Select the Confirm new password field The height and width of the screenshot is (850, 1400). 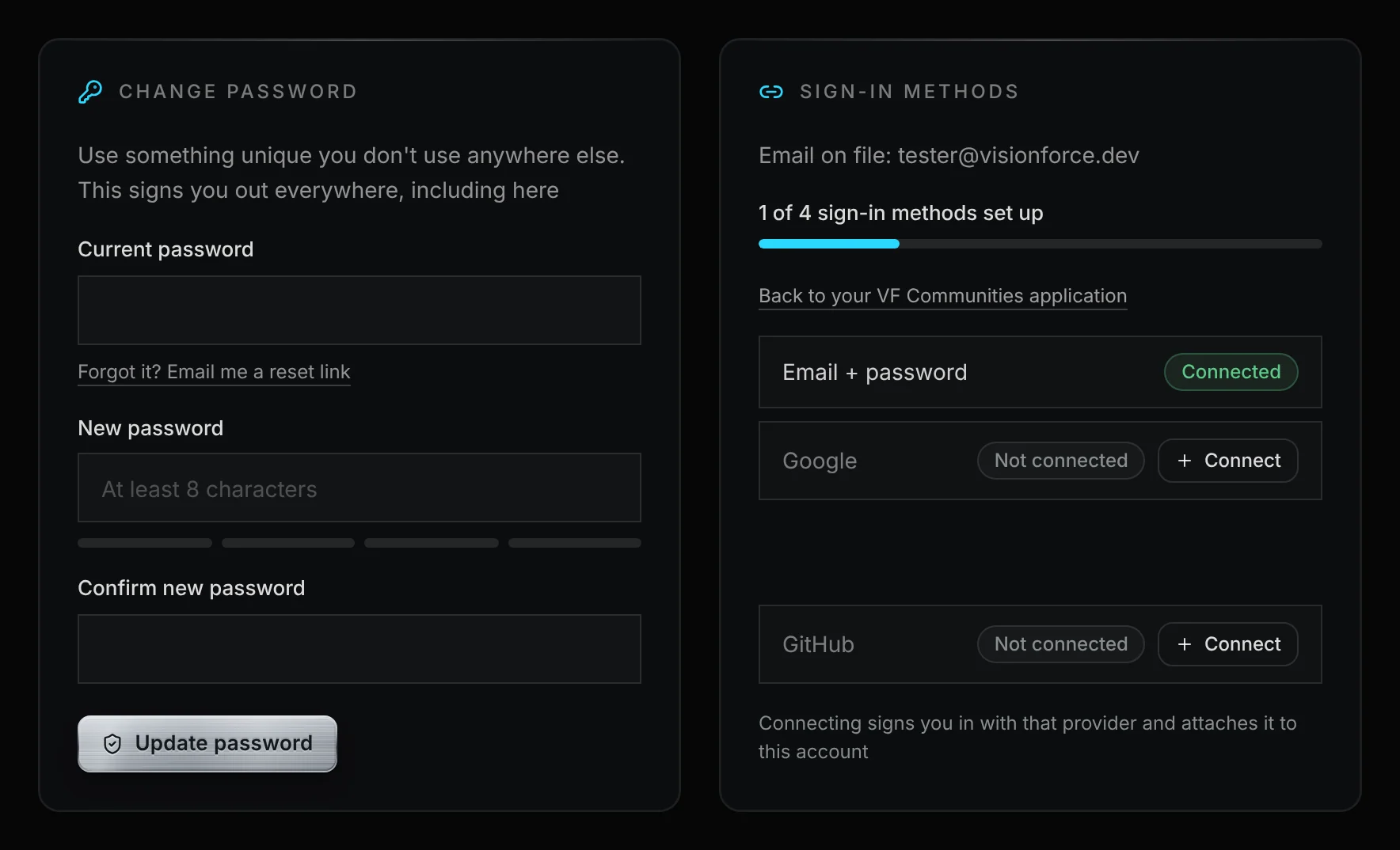[360, 649]
